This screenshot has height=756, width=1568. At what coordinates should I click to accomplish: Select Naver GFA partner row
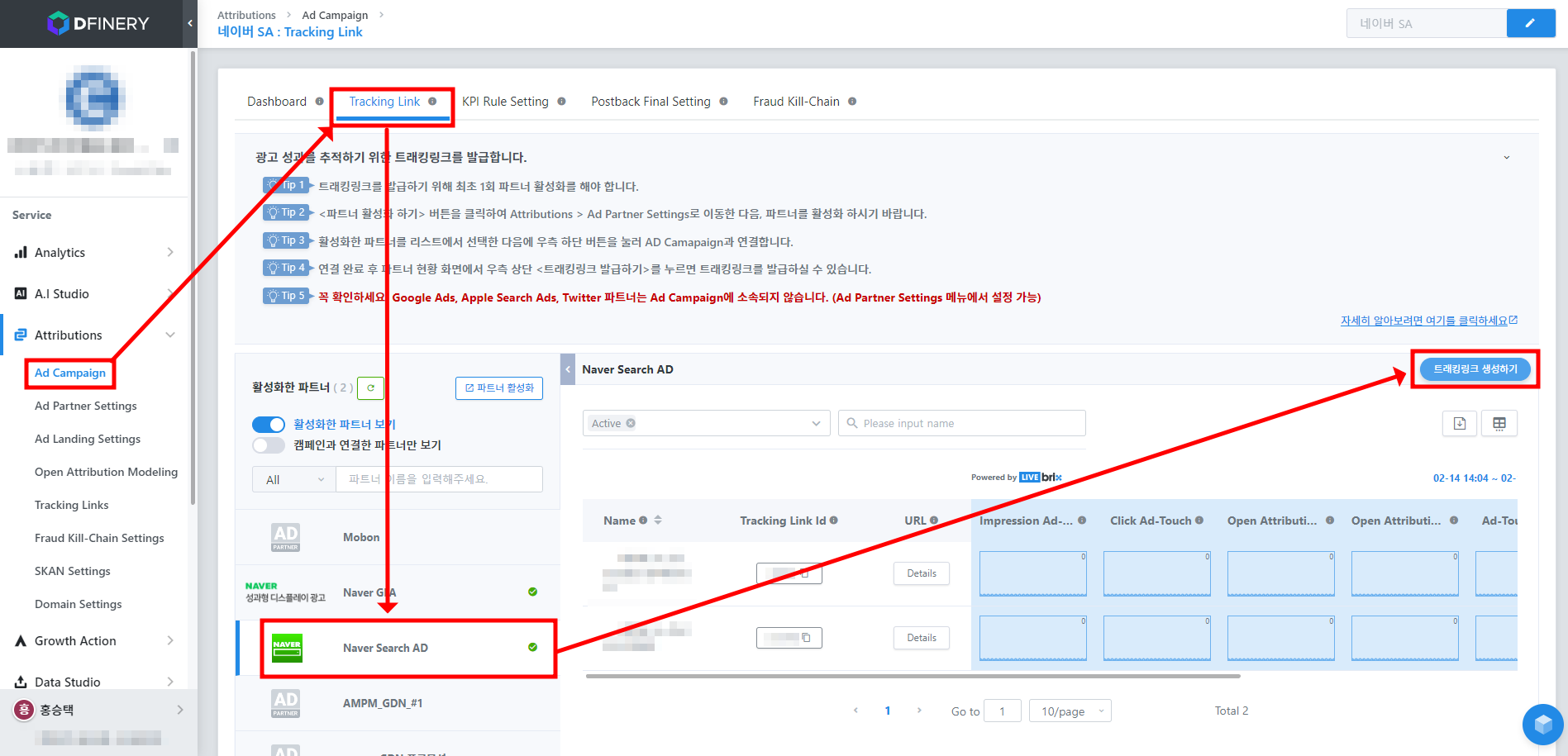(398, 592)
